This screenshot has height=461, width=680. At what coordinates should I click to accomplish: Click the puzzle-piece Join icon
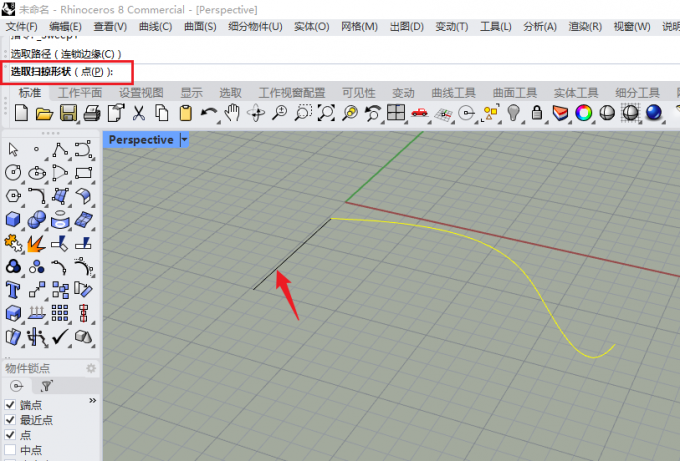13,243
